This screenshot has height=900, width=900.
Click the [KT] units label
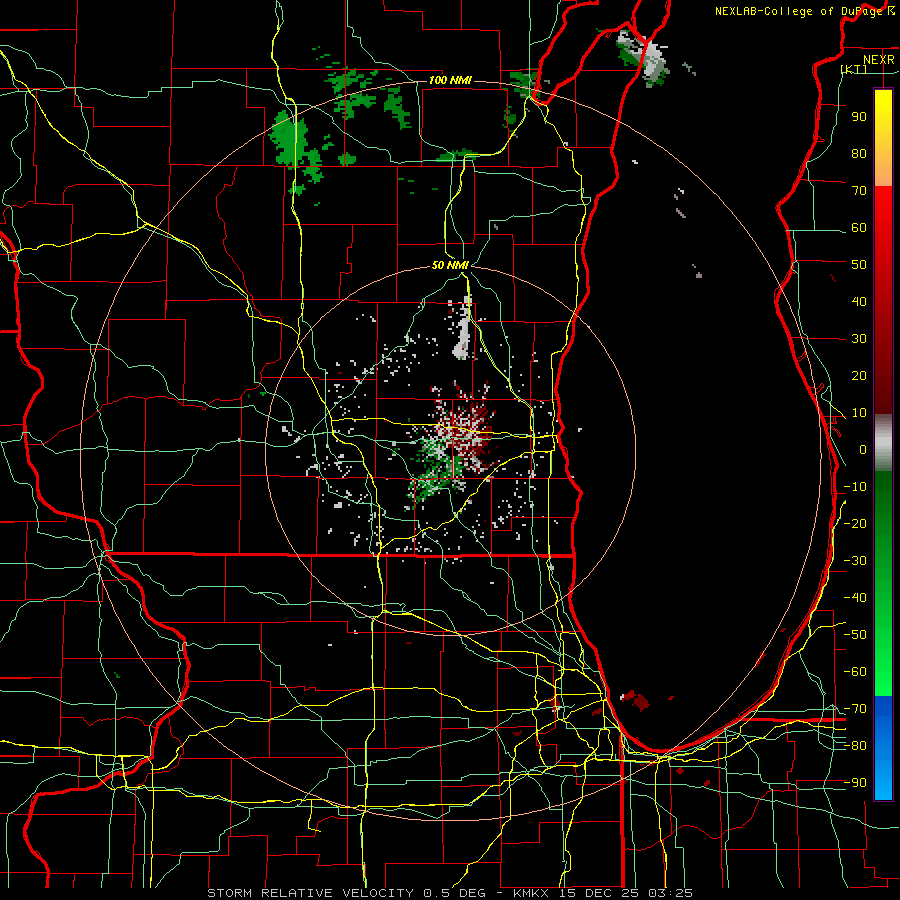click(854, 69)
